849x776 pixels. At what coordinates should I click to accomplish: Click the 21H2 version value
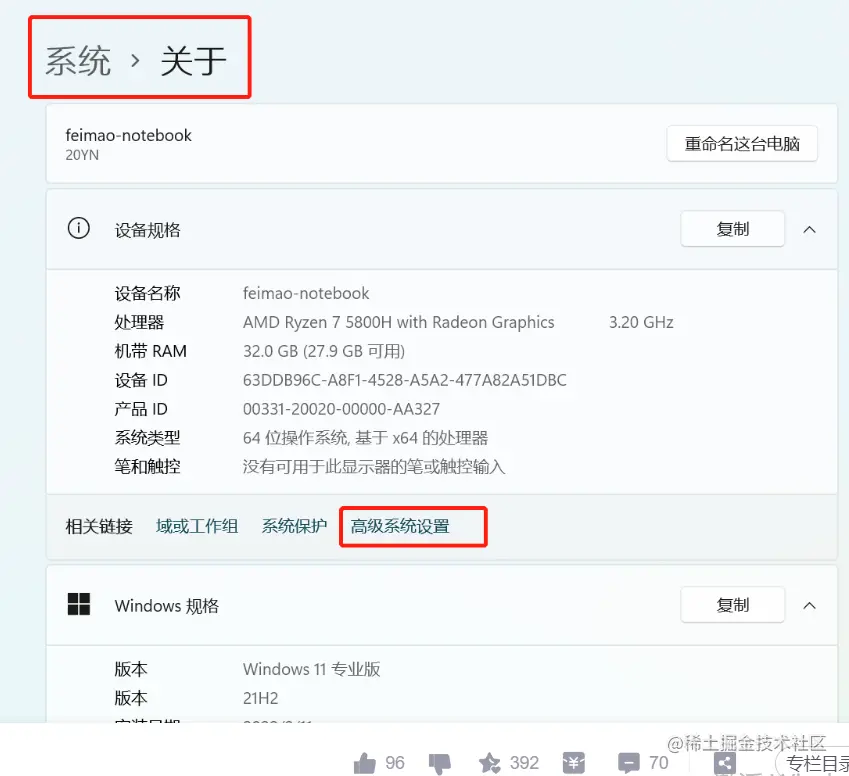(x=260, y=699)
